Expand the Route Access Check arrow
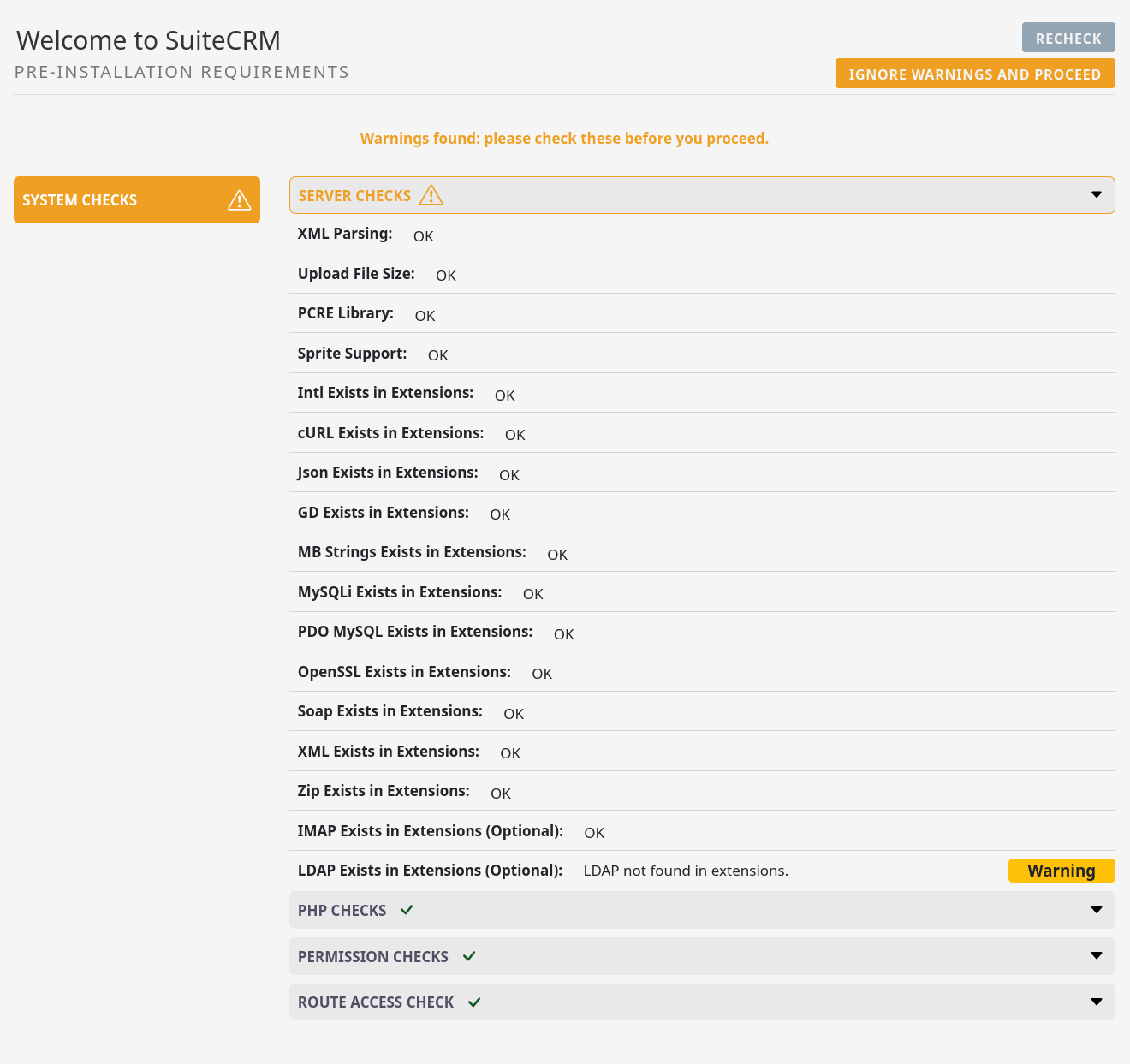The width and height of the screenshot is (1130, 1064). point(1096,1002)
